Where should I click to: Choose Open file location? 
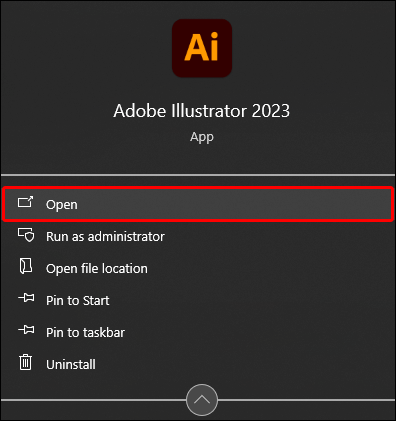(x=198, y=268)
